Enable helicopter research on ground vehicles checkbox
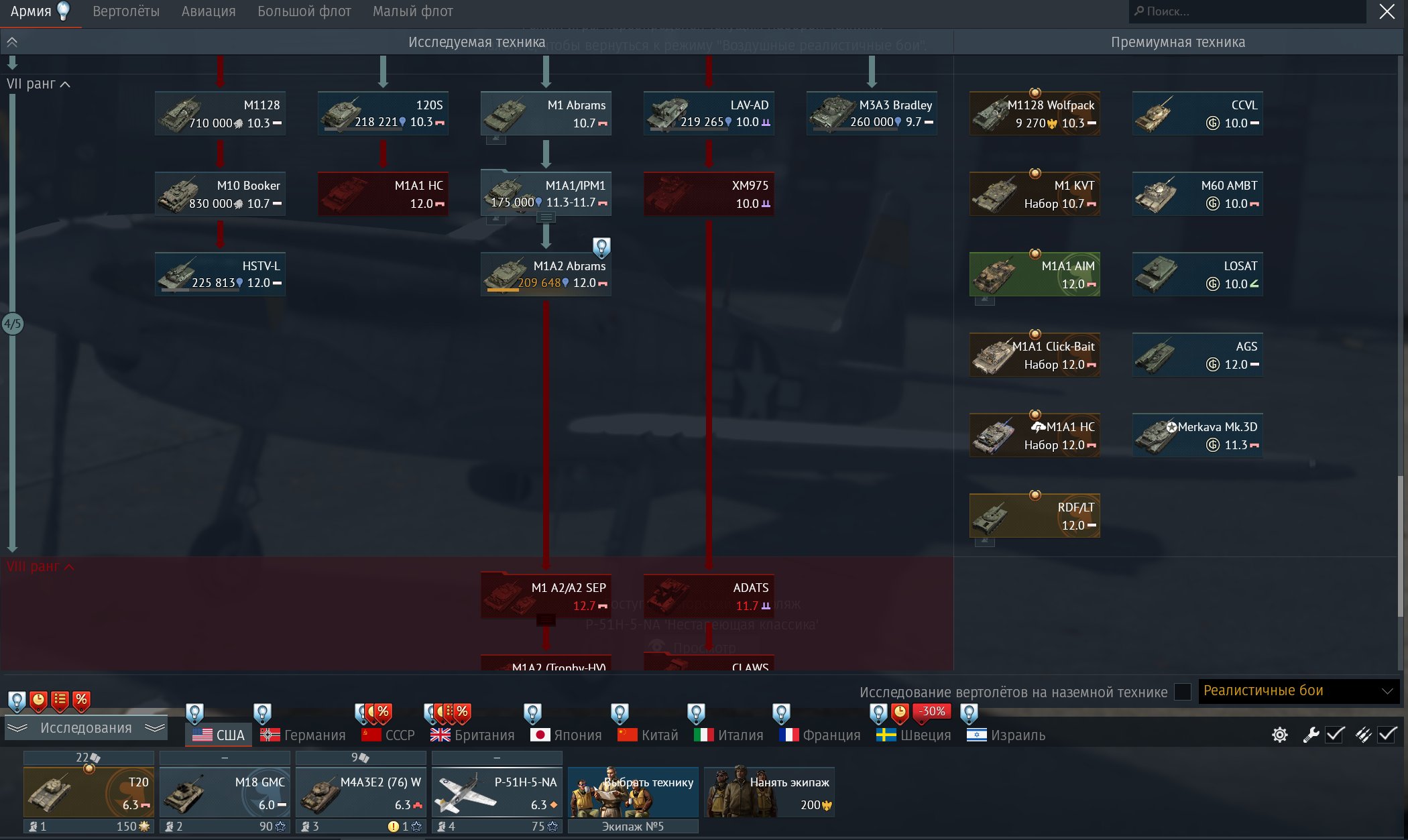Image resolution: width=1408 pixels, height=840 pixels. point(1183,692)
